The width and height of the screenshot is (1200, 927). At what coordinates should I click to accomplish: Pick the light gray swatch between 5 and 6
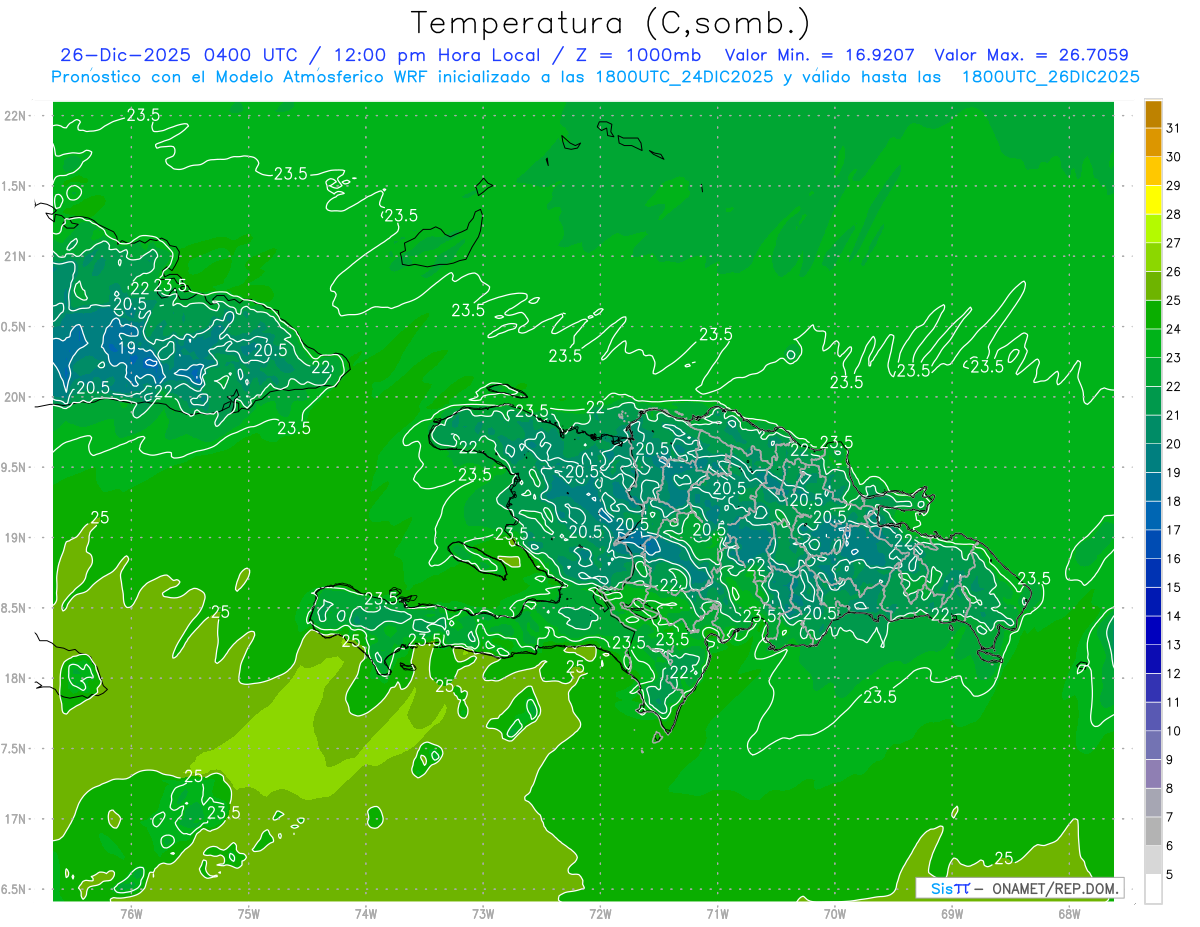coord(1153,860)
